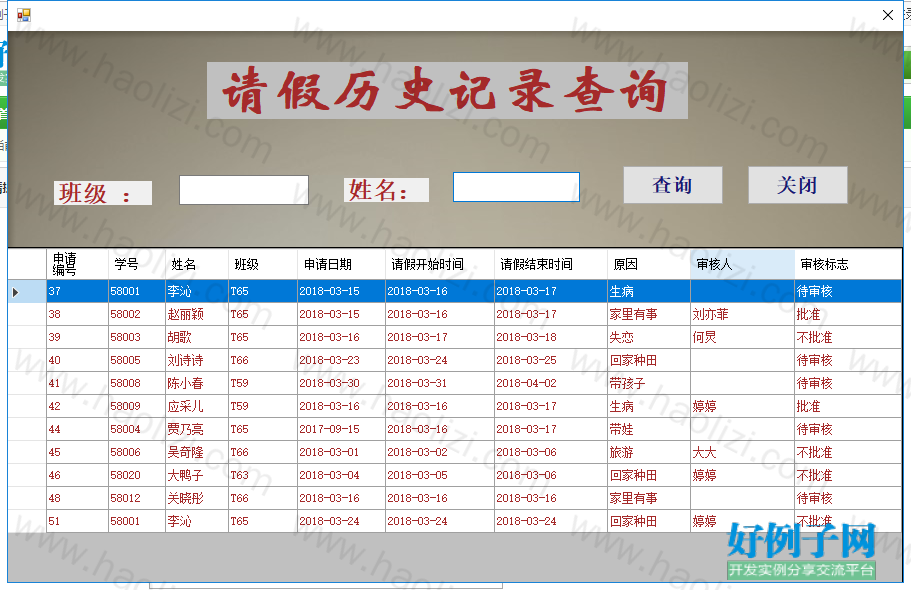The height and width of the screenshot is (590, 911).
Task: Sort by 申请编号 column header
Action: click(x=77, y=264)
